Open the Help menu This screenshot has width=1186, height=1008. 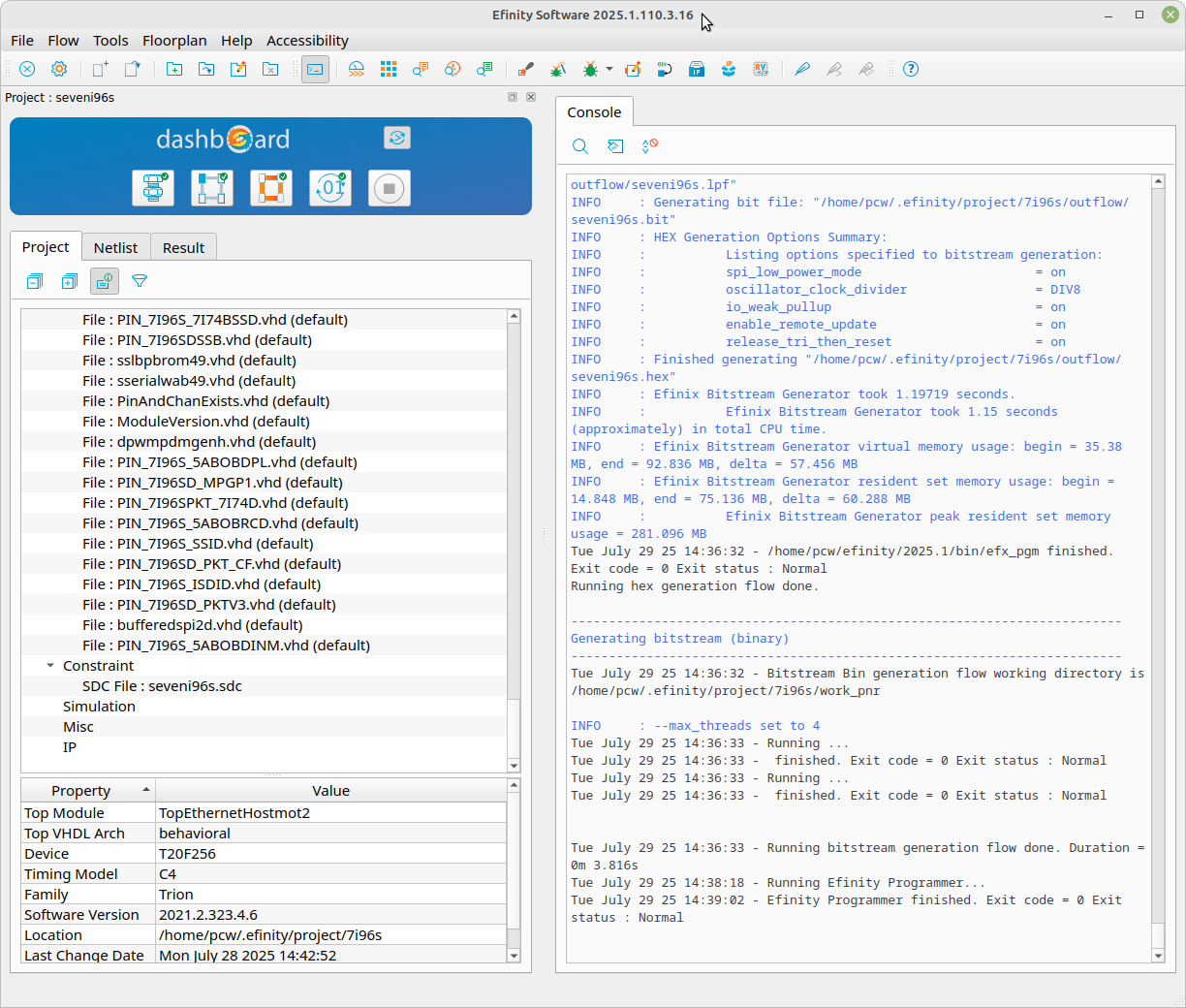point(236,41)
